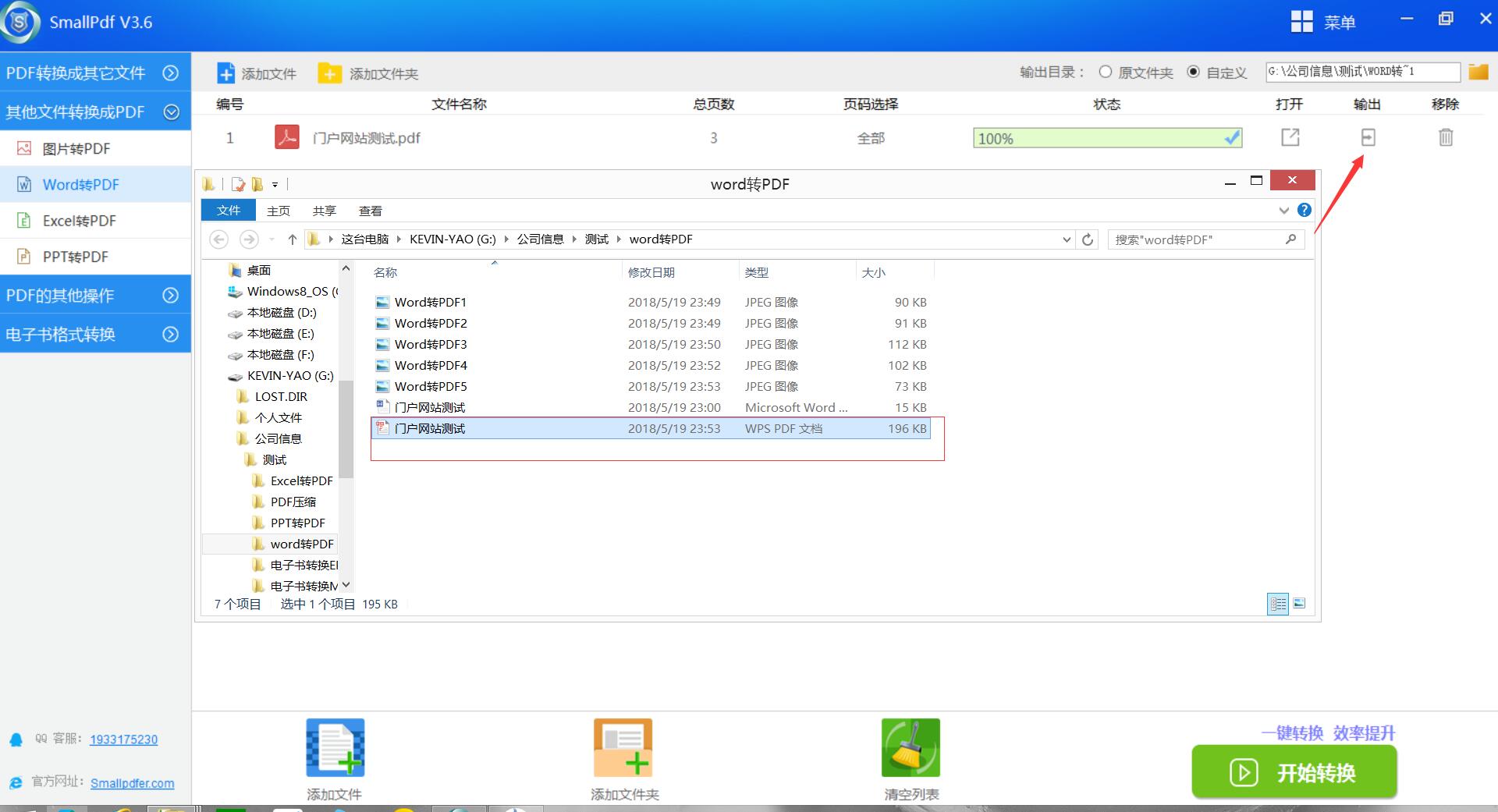Click the 官方网址 browser icon

point(16,782)
